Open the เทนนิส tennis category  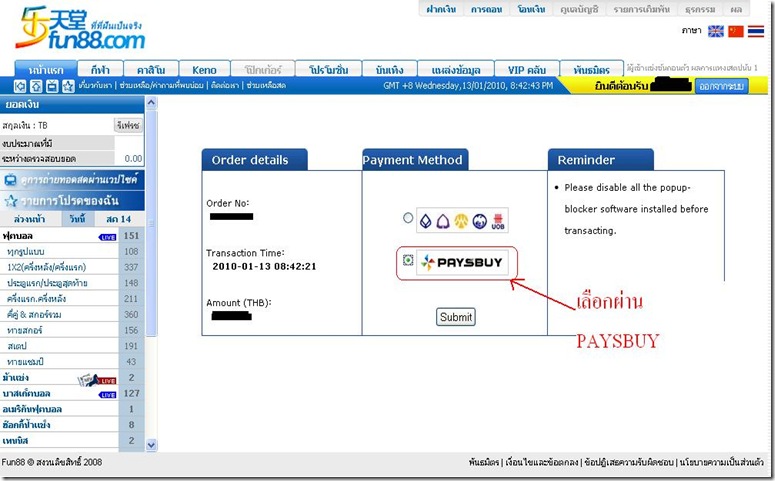point(15,440)
